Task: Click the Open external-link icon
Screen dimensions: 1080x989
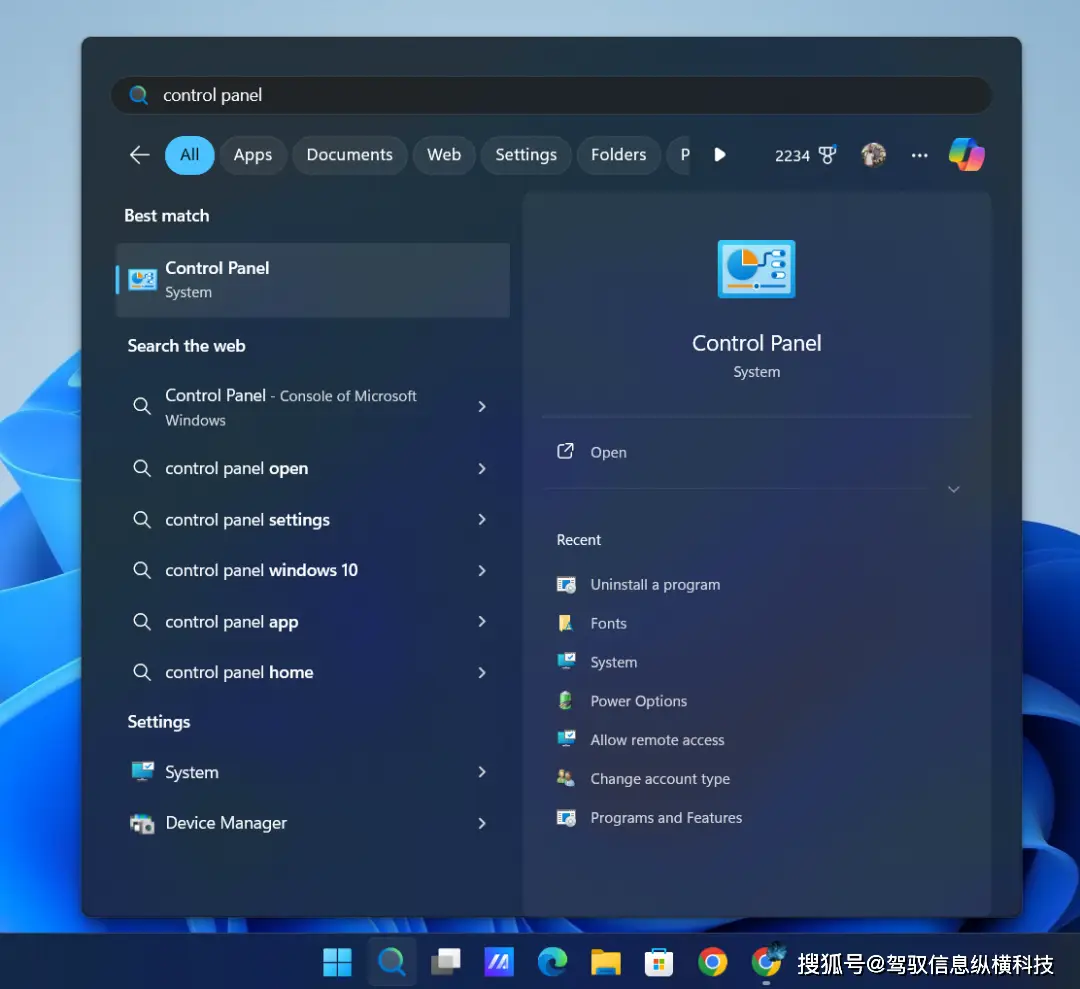Action: 565,452
